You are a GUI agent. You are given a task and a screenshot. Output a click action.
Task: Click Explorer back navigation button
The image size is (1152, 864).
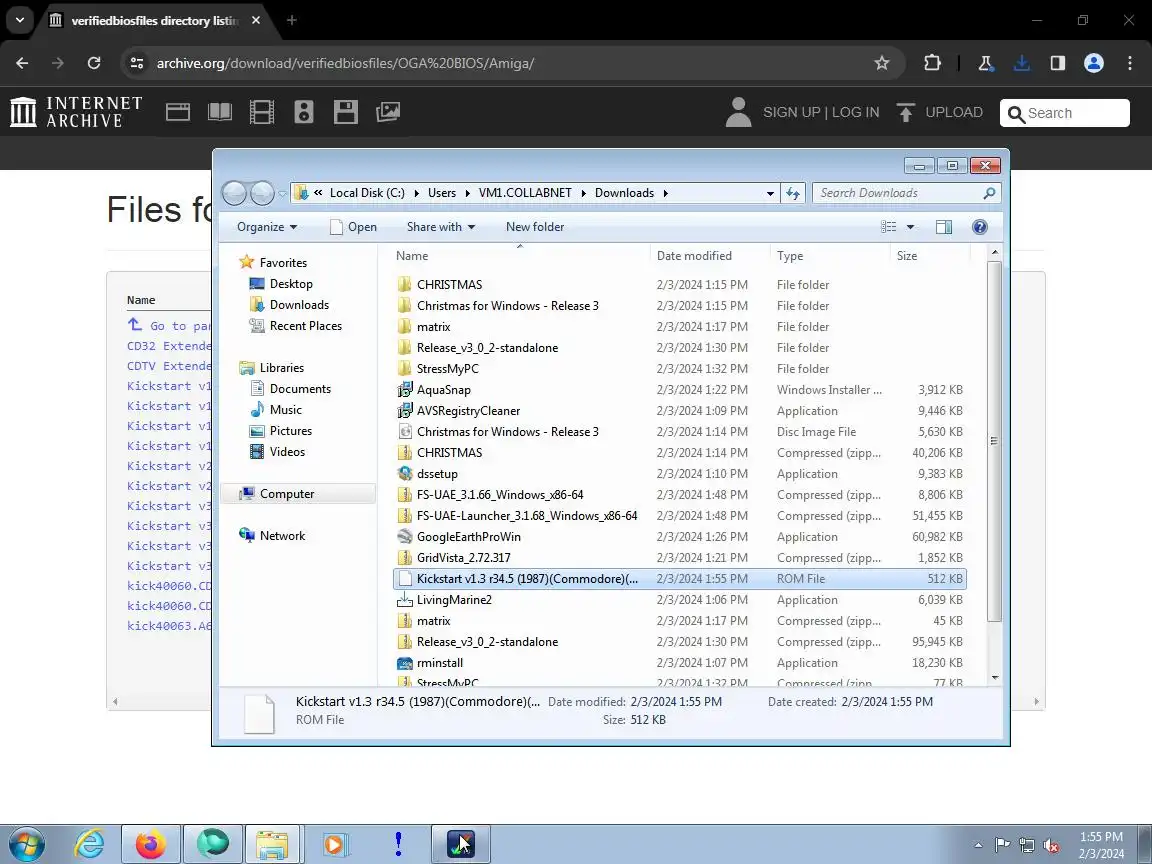click(234, 193)
